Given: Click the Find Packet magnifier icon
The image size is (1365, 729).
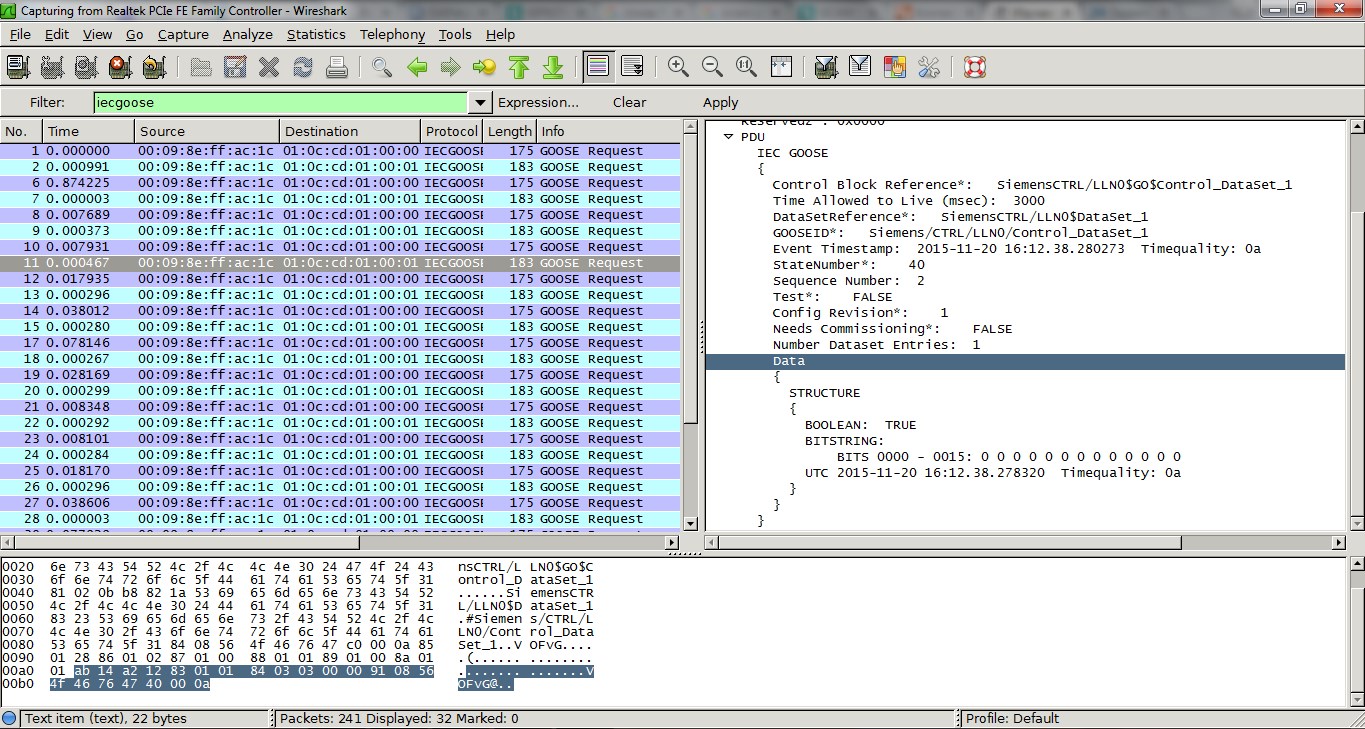Looking at the screenshot, I should [381, 67].
